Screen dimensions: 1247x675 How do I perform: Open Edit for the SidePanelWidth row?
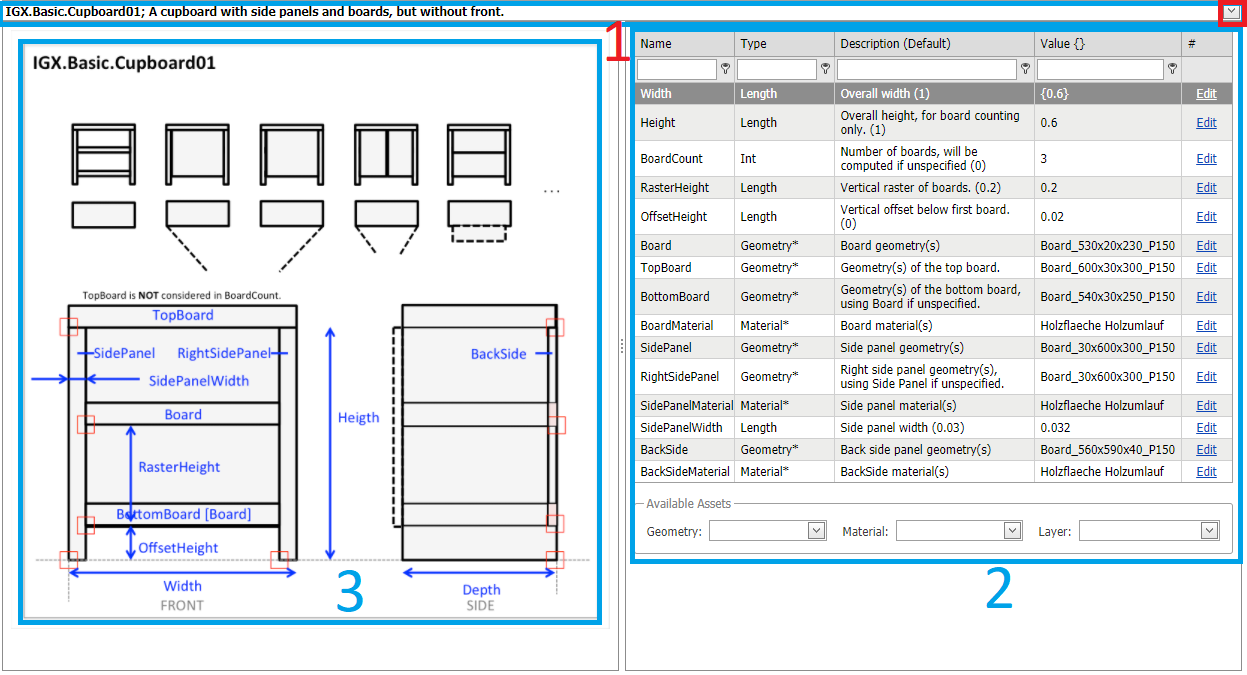click(x=1206, y=428)
